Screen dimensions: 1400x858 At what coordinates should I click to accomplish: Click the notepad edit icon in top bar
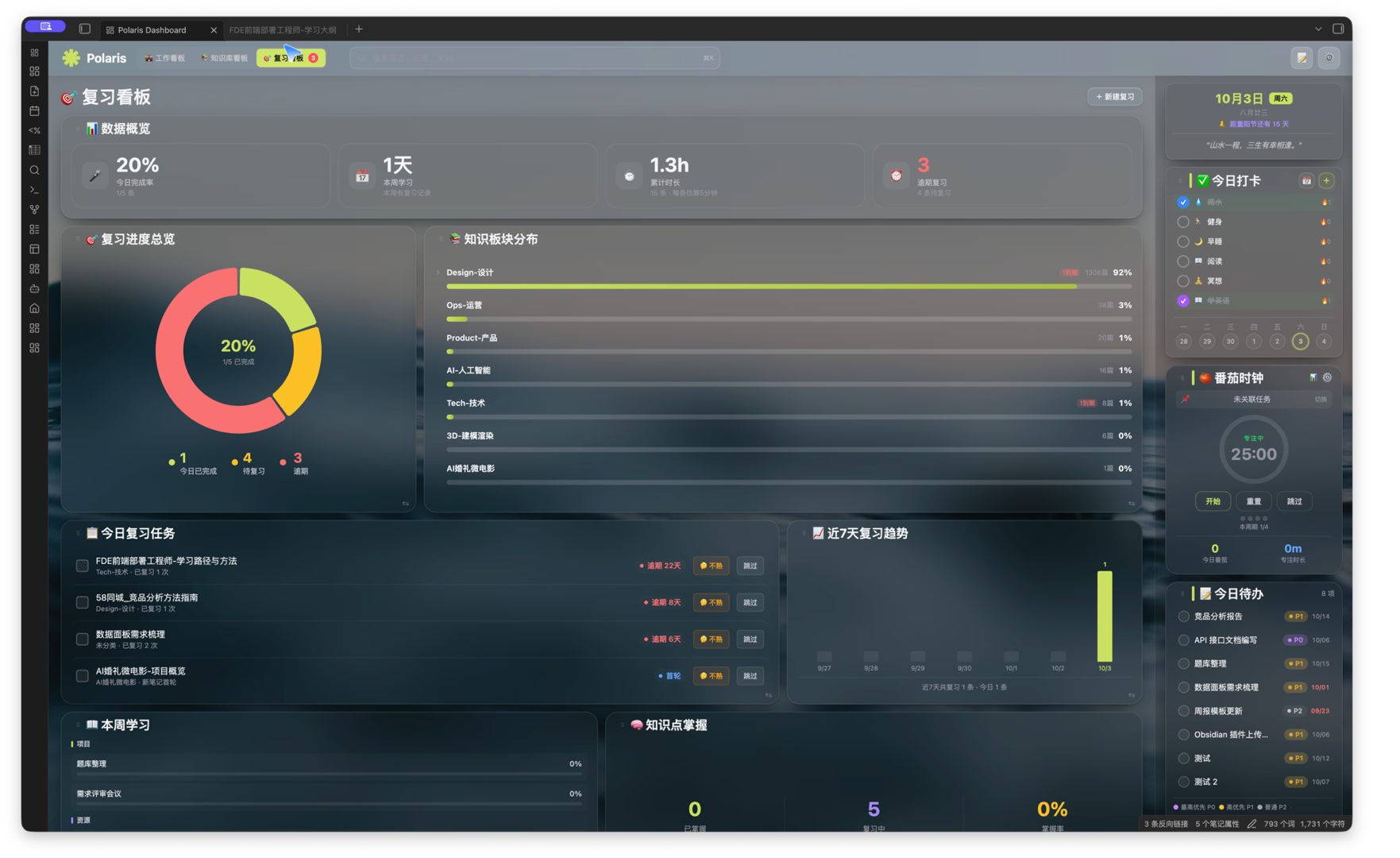(1302, 58)
